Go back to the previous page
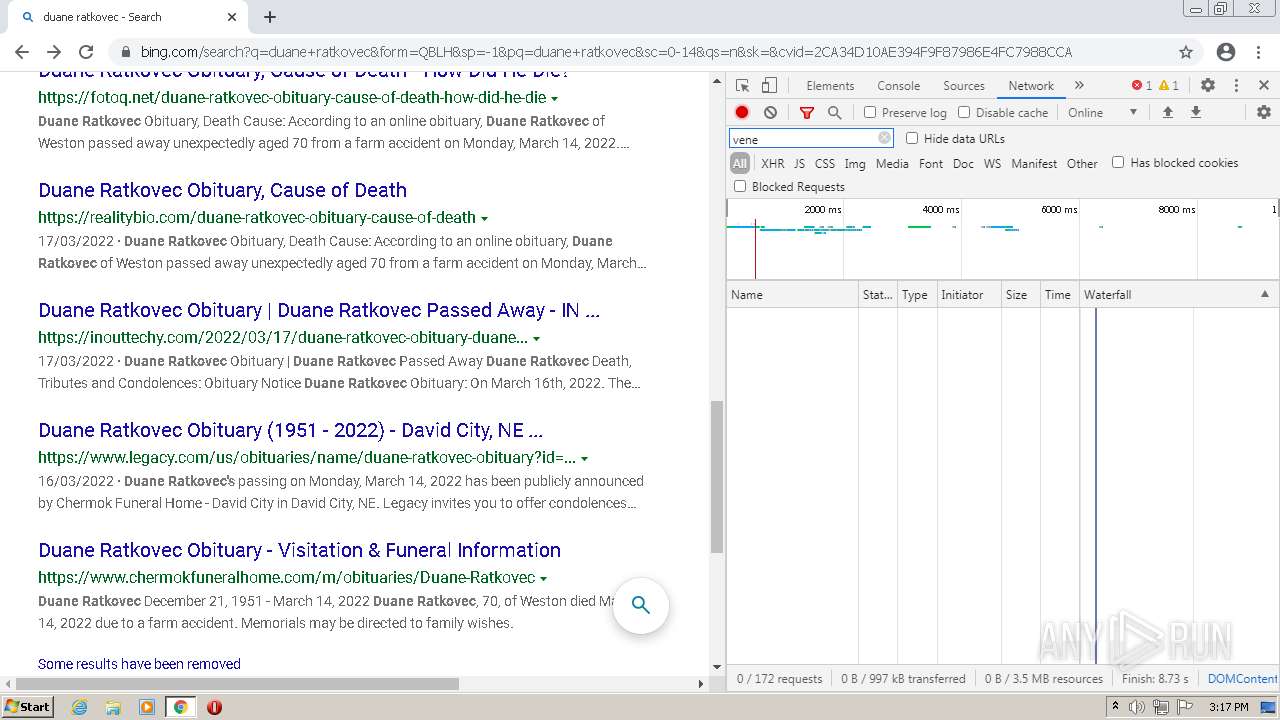Image resolution: width=1280 pixels, height=720 pixels. [22, 52]
